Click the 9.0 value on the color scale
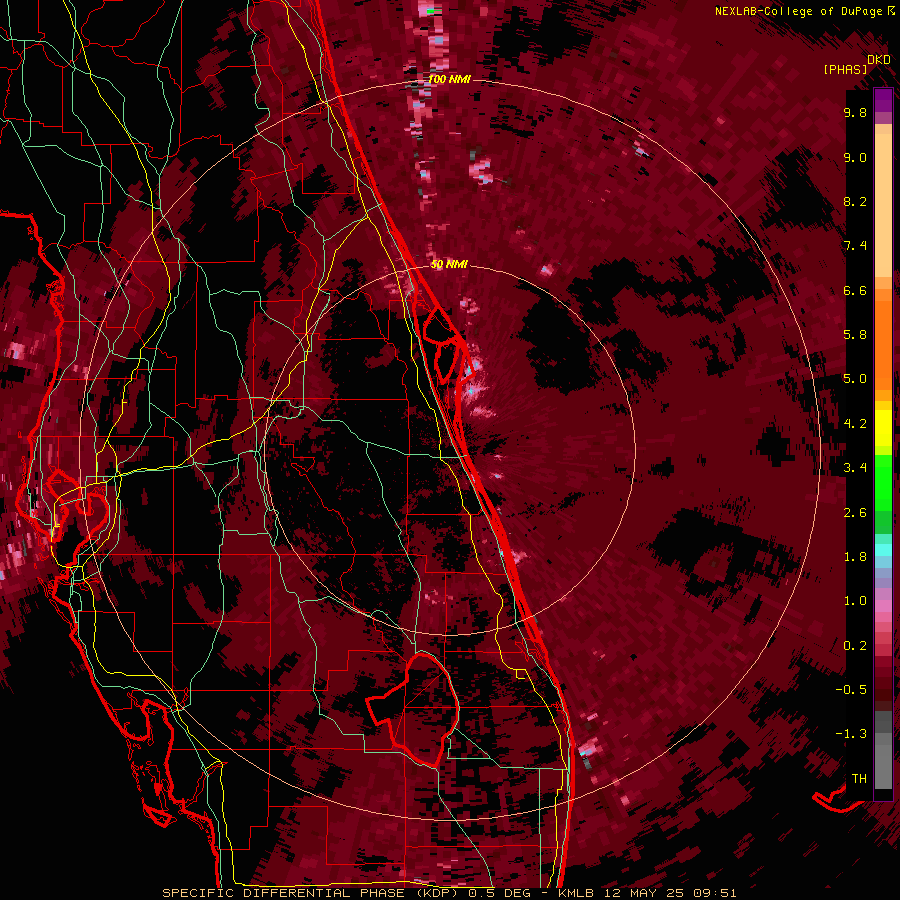The image size is (900, 900). 855,157
